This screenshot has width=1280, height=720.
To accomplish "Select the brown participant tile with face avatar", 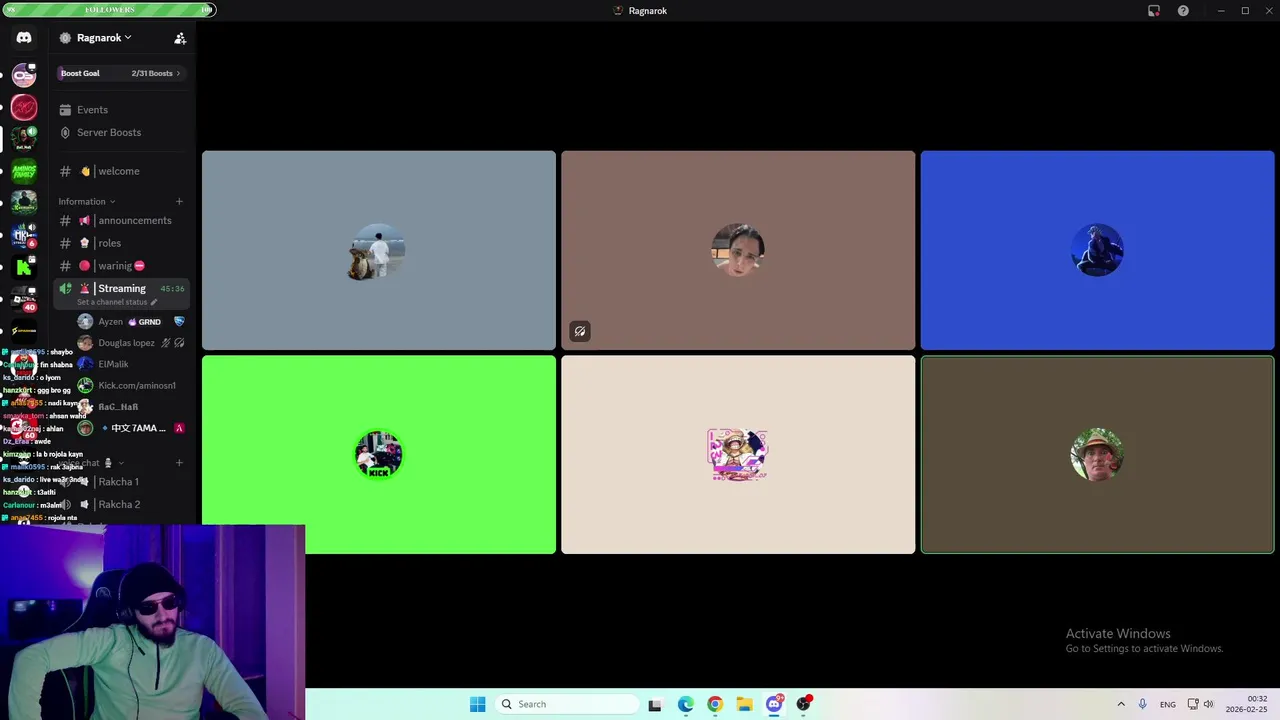I will pos(738,250).
